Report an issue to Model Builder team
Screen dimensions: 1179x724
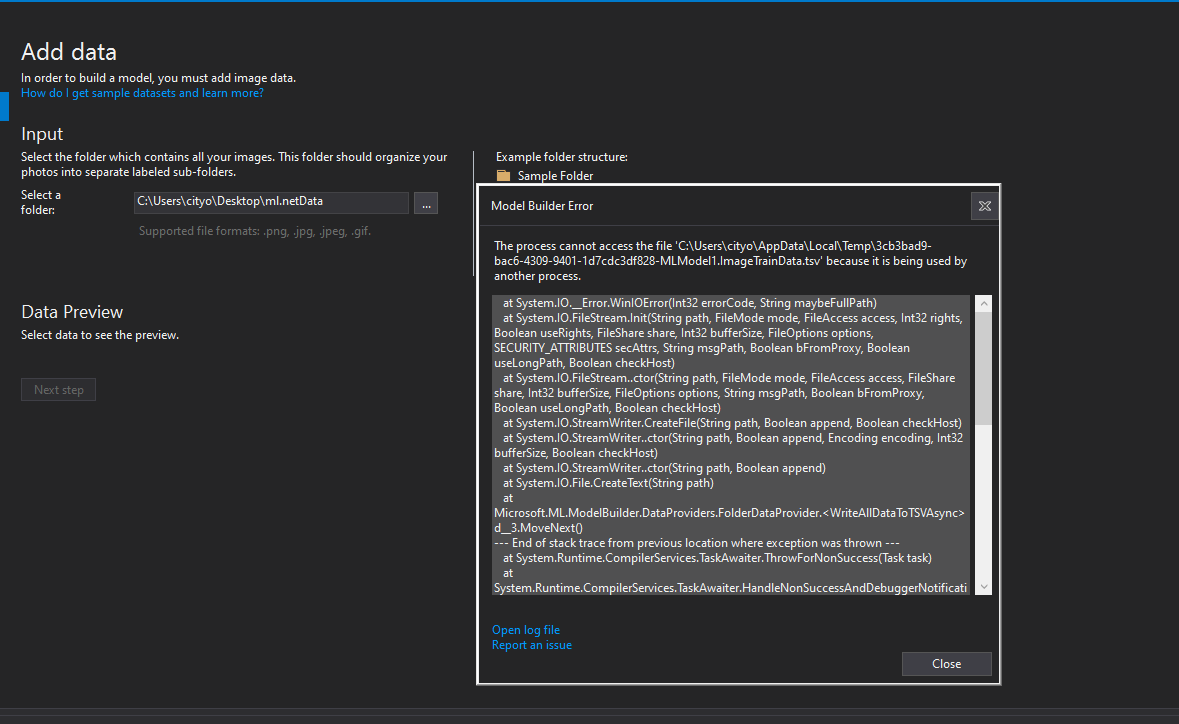click(x=531, y=645)
